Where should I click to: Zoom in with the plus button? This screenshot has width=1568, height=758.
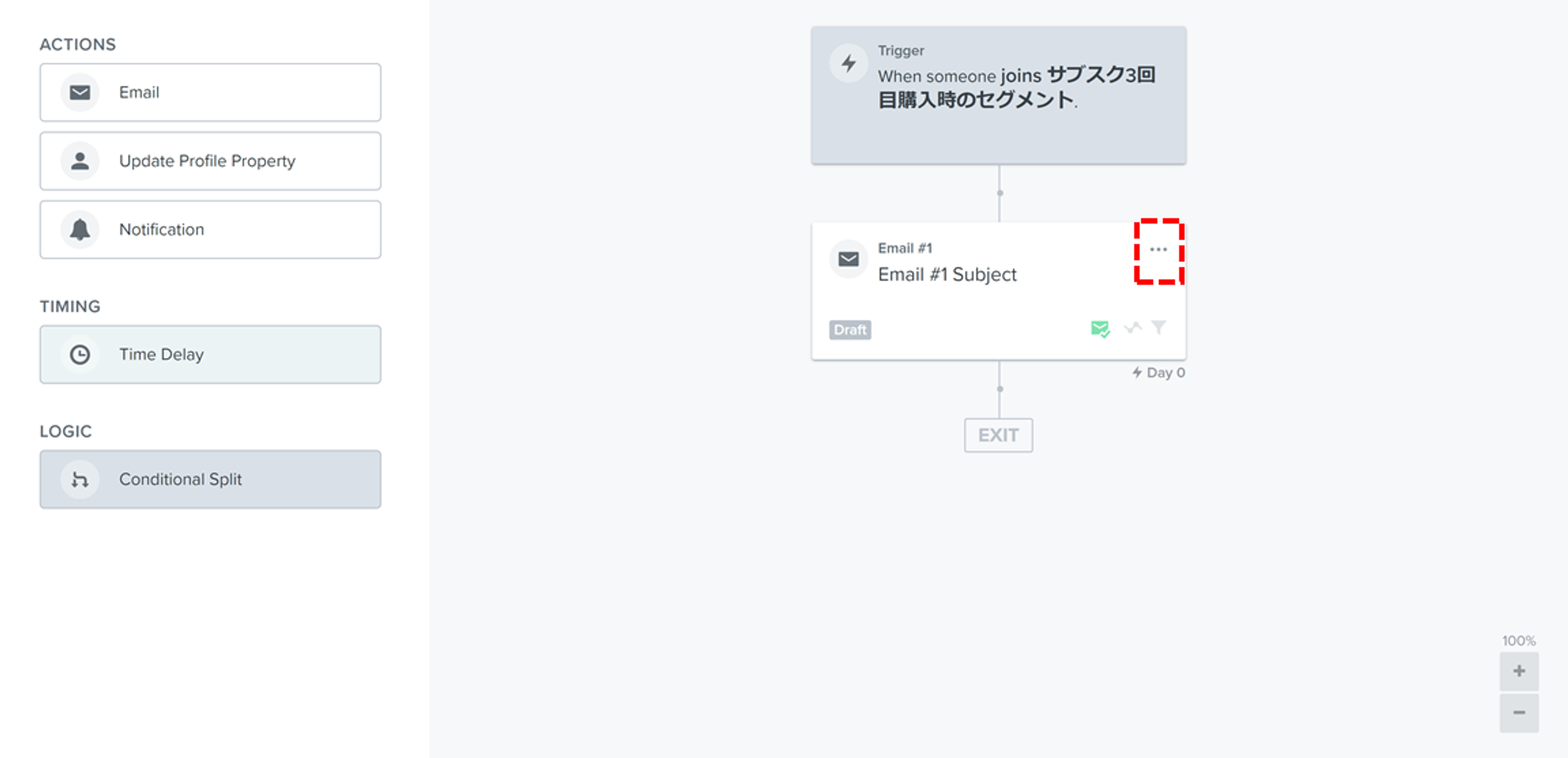tap(1519, 672)
